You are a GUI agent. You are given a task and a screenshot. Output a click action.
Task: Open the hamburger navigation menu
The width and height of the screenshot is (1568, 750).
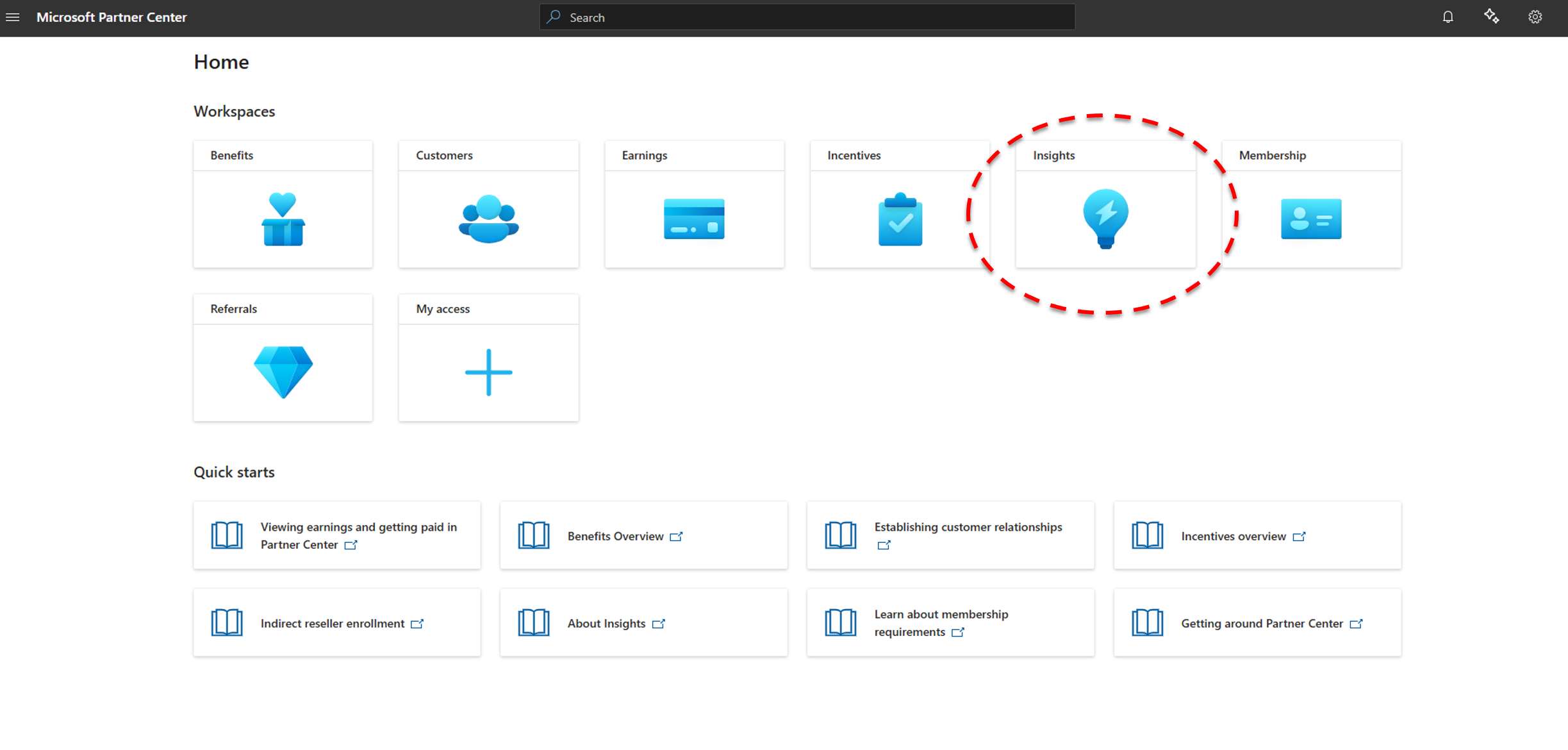[13, 17]
